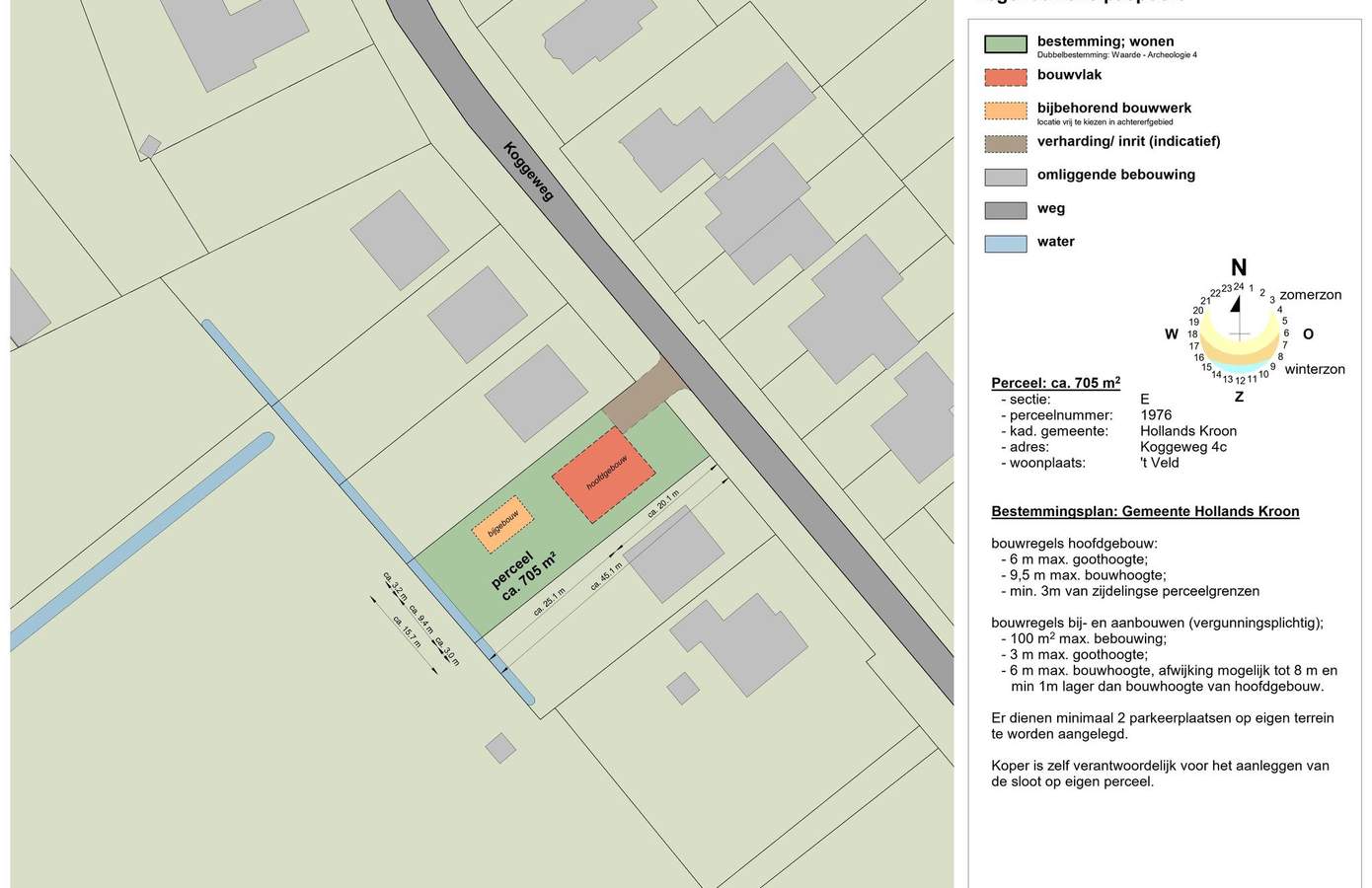Click the red 'bouwvlak' legend swatch

coord(1006,77)
